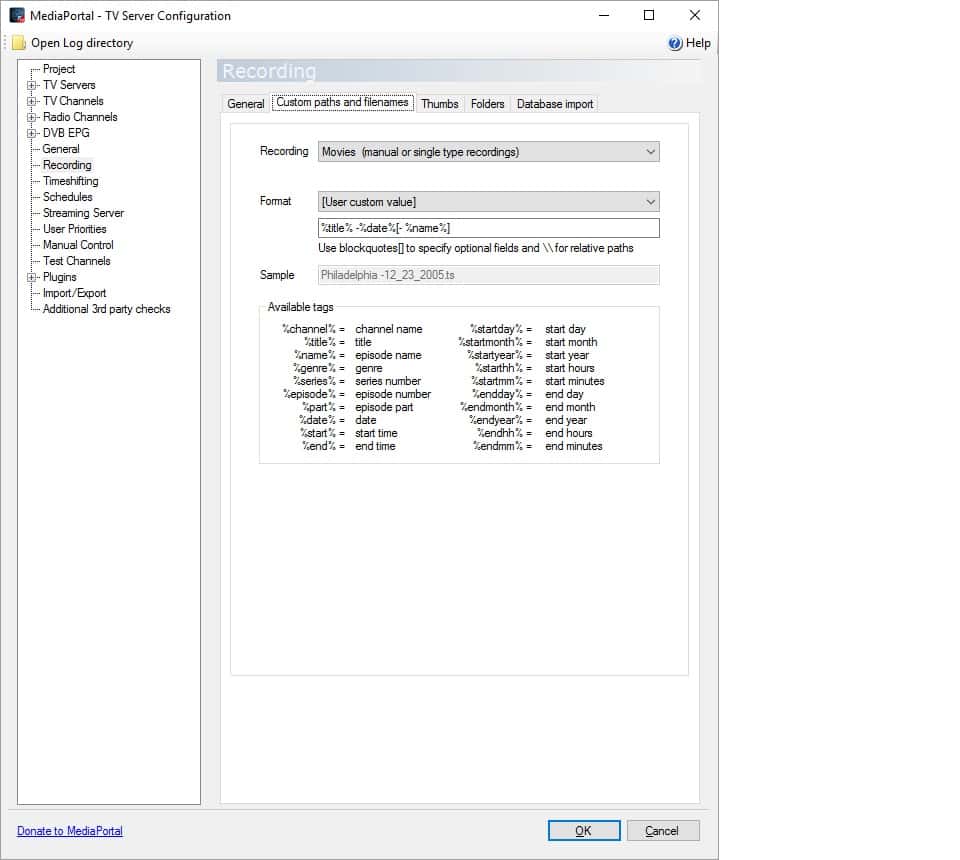960x860 pixels.
Task: Click the MediaPortal app icon in title bar
Action: click(17, 15)
